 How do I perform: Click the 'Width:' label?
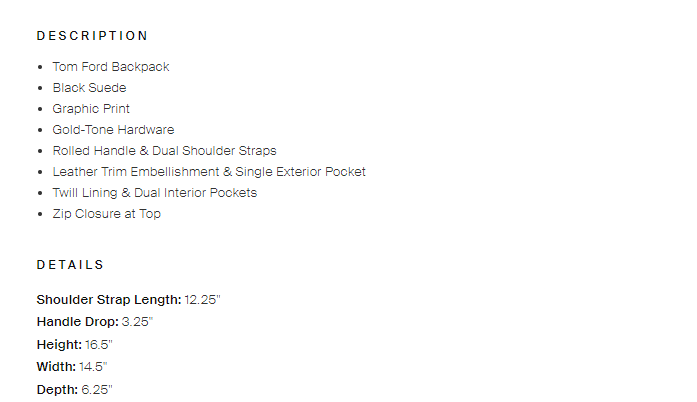coord(56,367)
